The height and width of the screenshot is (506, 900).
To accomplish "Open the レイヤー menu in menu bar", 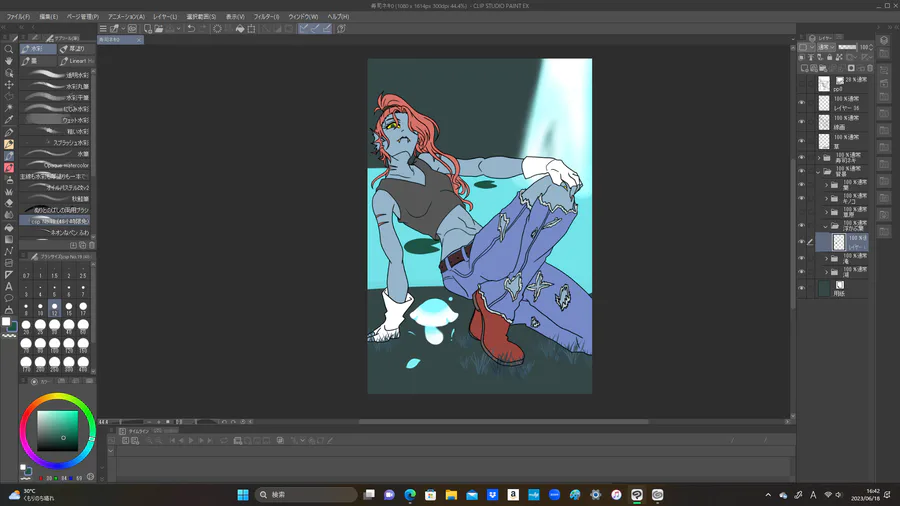I will (165, 17).
